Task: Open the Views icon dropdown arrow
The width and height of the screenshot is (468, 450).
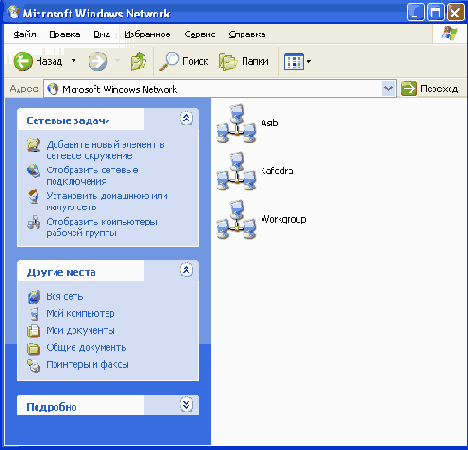Action: point(309,61)
